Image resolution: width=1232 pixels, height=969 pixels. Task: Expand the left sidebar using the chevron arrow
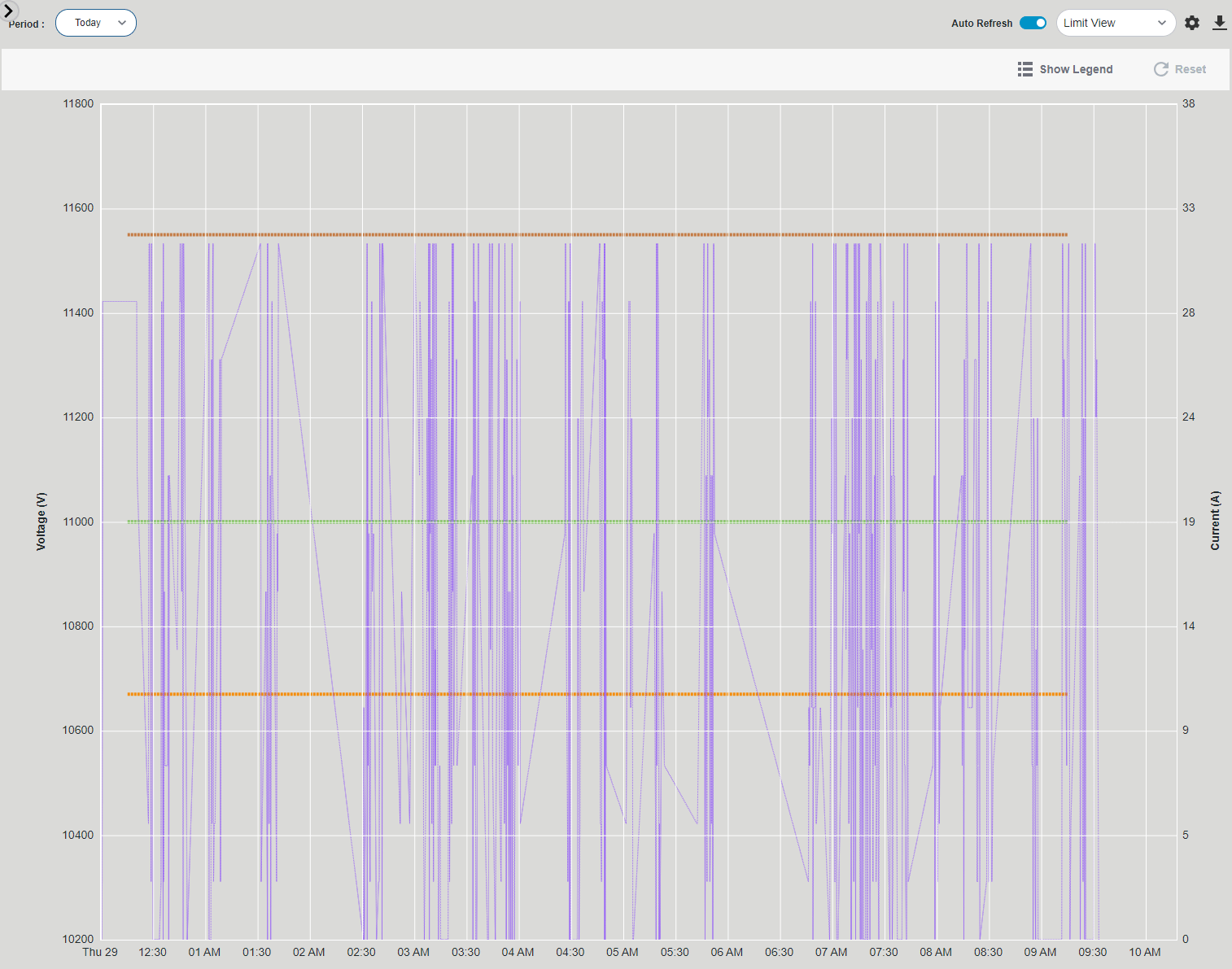(9, 11)
